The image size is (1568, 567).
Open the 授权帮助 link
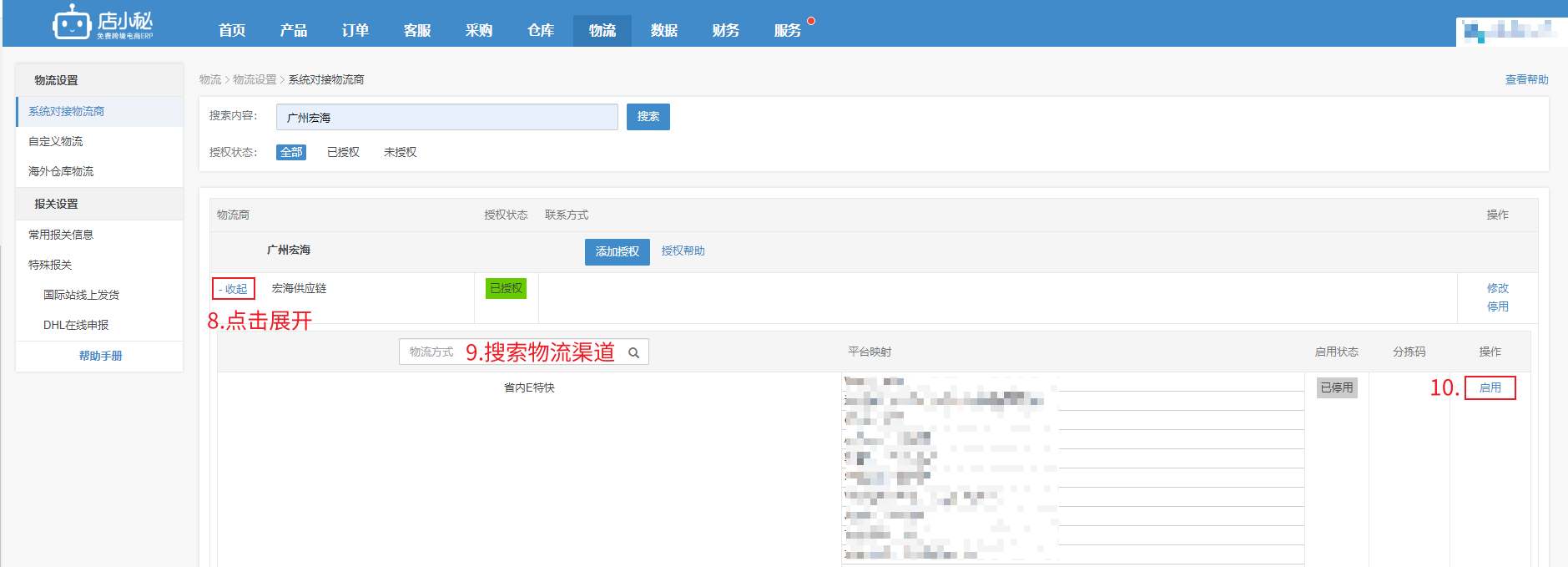pos(683,251)
